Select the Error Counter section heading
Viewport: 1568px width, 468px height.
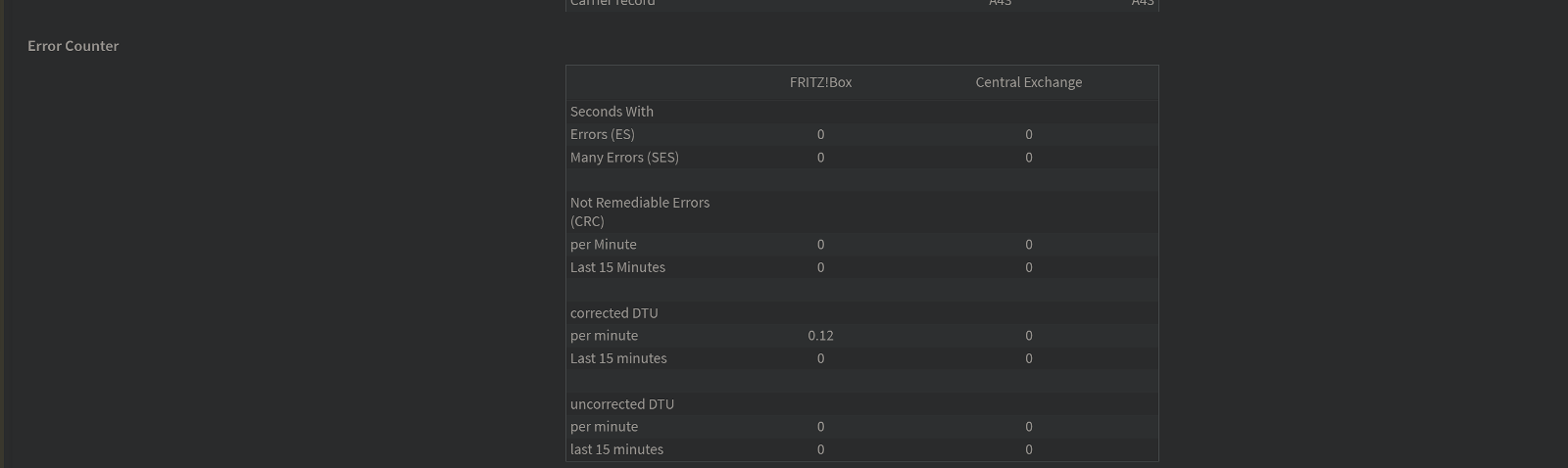pos(73,46)
